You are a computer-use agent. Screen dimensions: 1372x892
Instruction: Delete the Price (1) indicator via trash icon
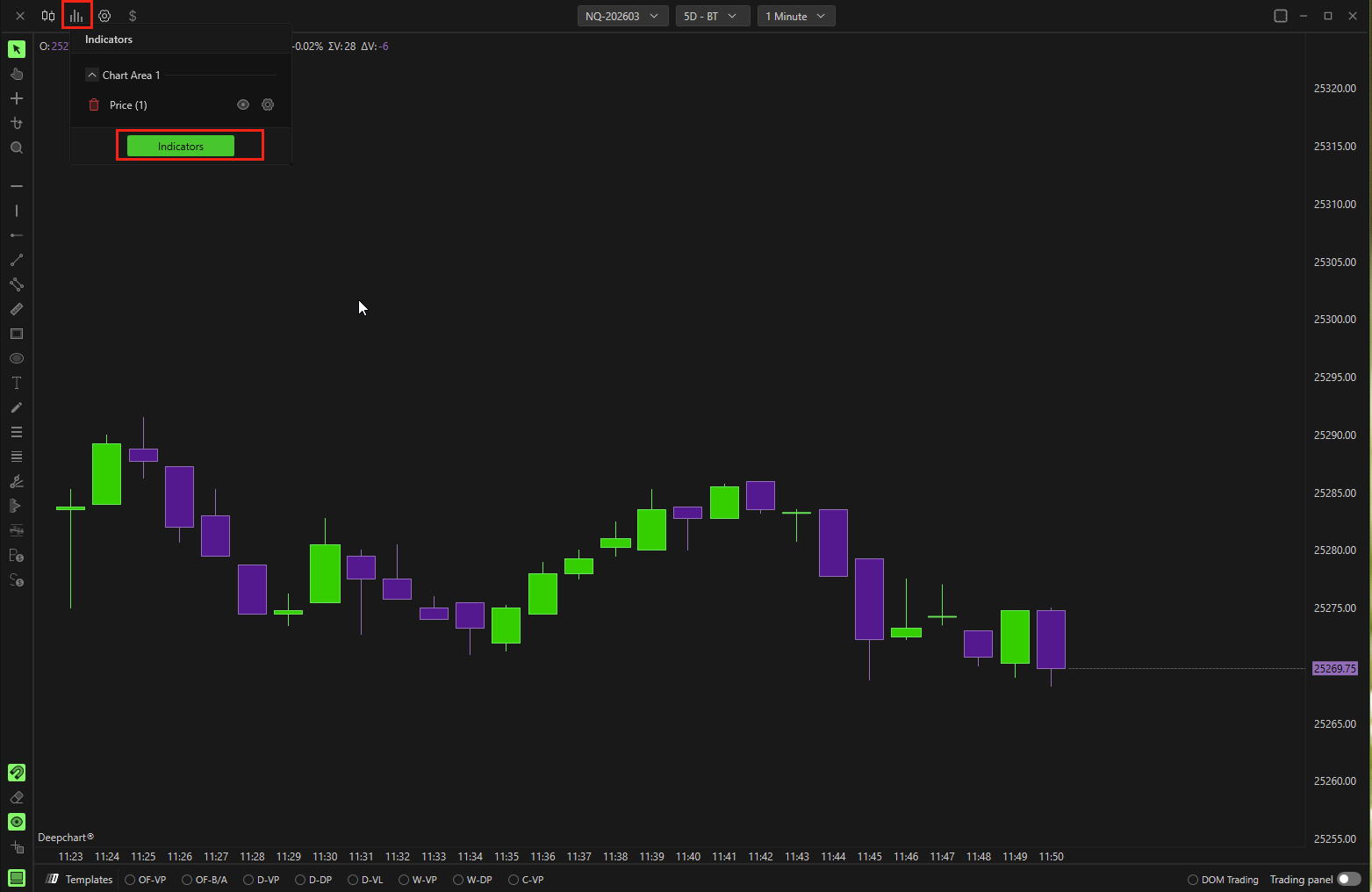click(x=94, y=105)
